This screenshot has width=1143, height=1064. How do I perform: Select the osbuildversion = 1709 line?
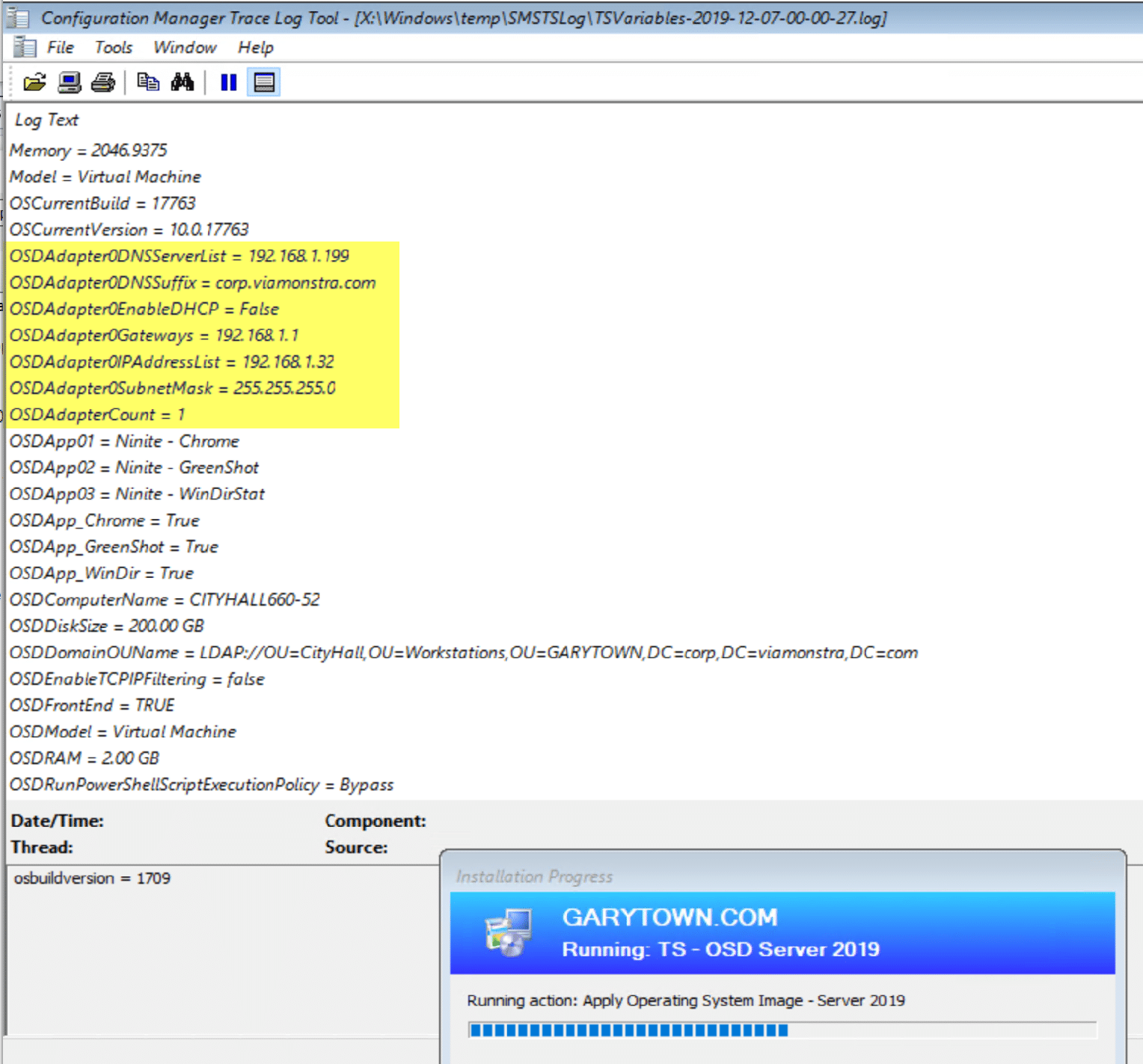(x=90, y=878)
